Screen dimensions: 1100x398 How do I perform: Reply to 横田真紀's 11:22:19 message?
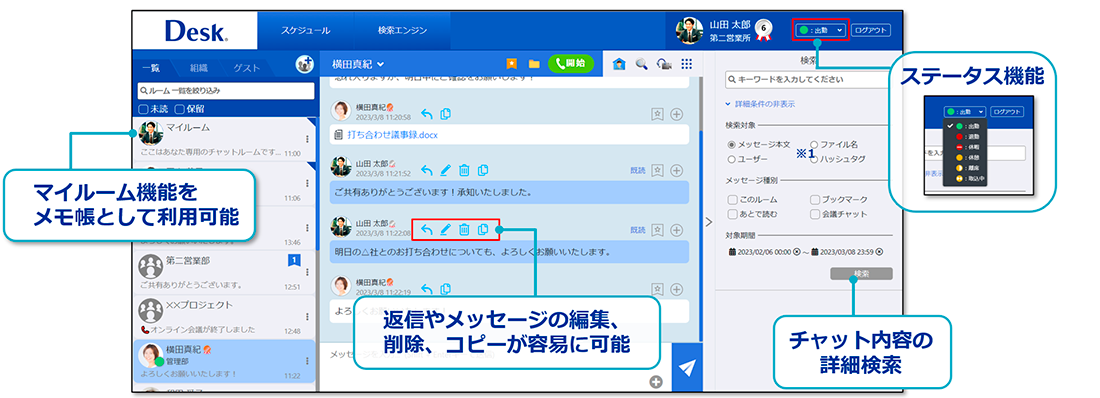pos(426,288)
